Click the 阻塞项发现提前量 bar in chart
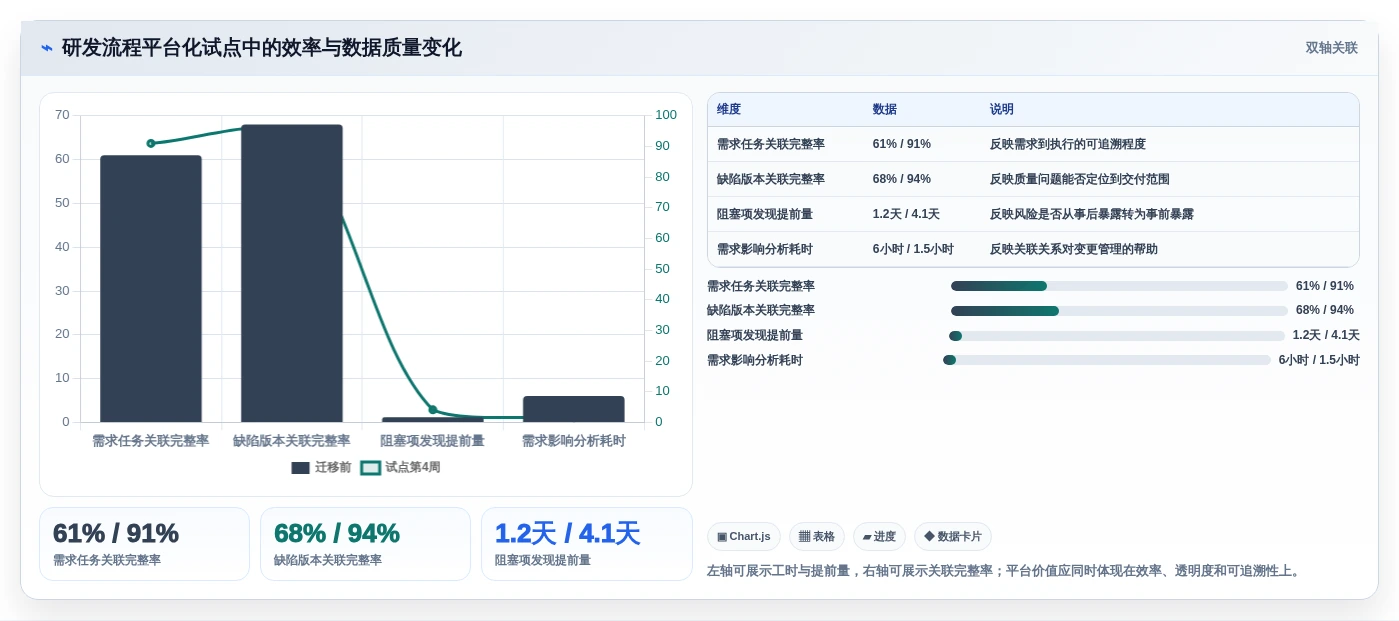Image resolution: width=1399 pixels, height=621 pixels. pyautogui.click(x=433, y=419)
